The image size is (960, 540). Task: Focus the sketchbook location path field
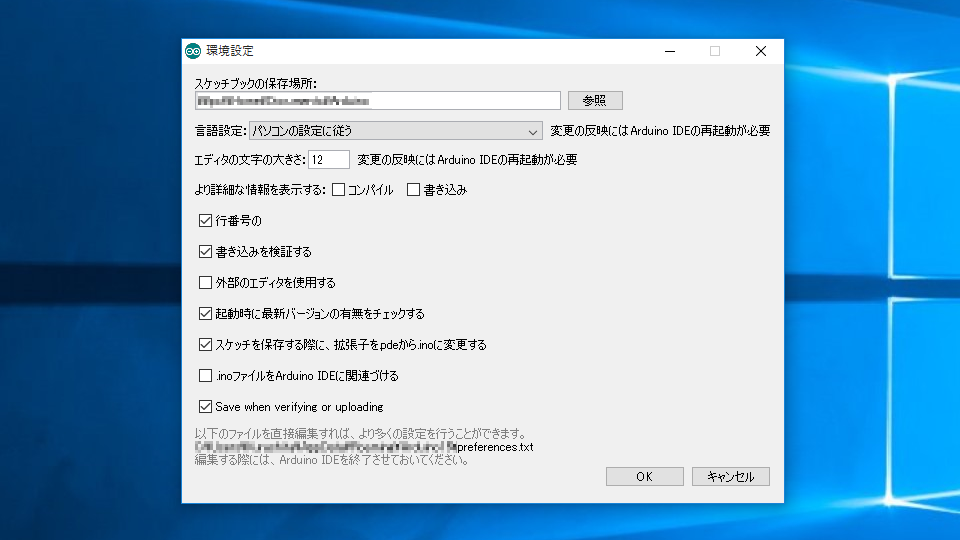(377, 100)
